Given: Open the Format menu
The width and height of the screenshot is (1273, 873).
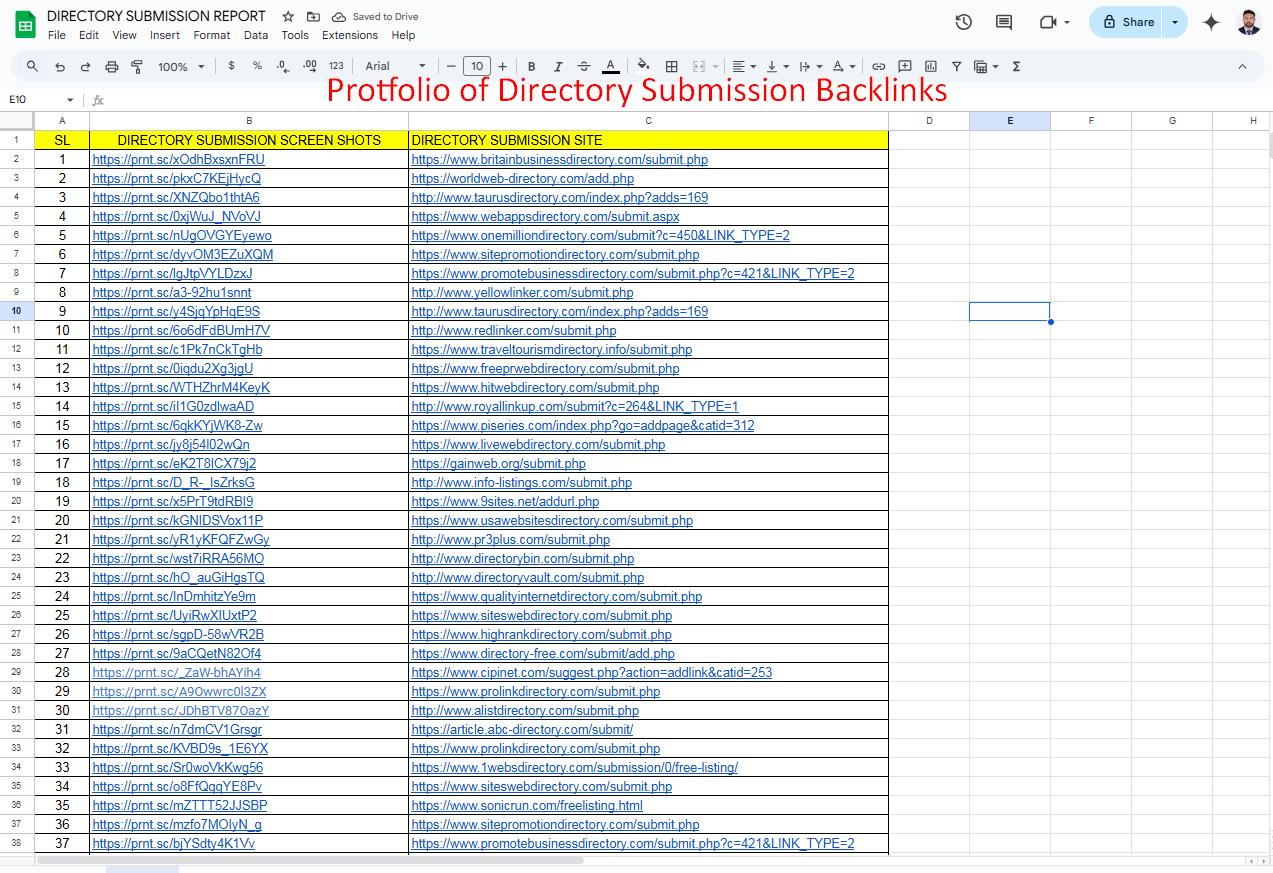Looking at the screenshot, I should (x=211, y=35).
